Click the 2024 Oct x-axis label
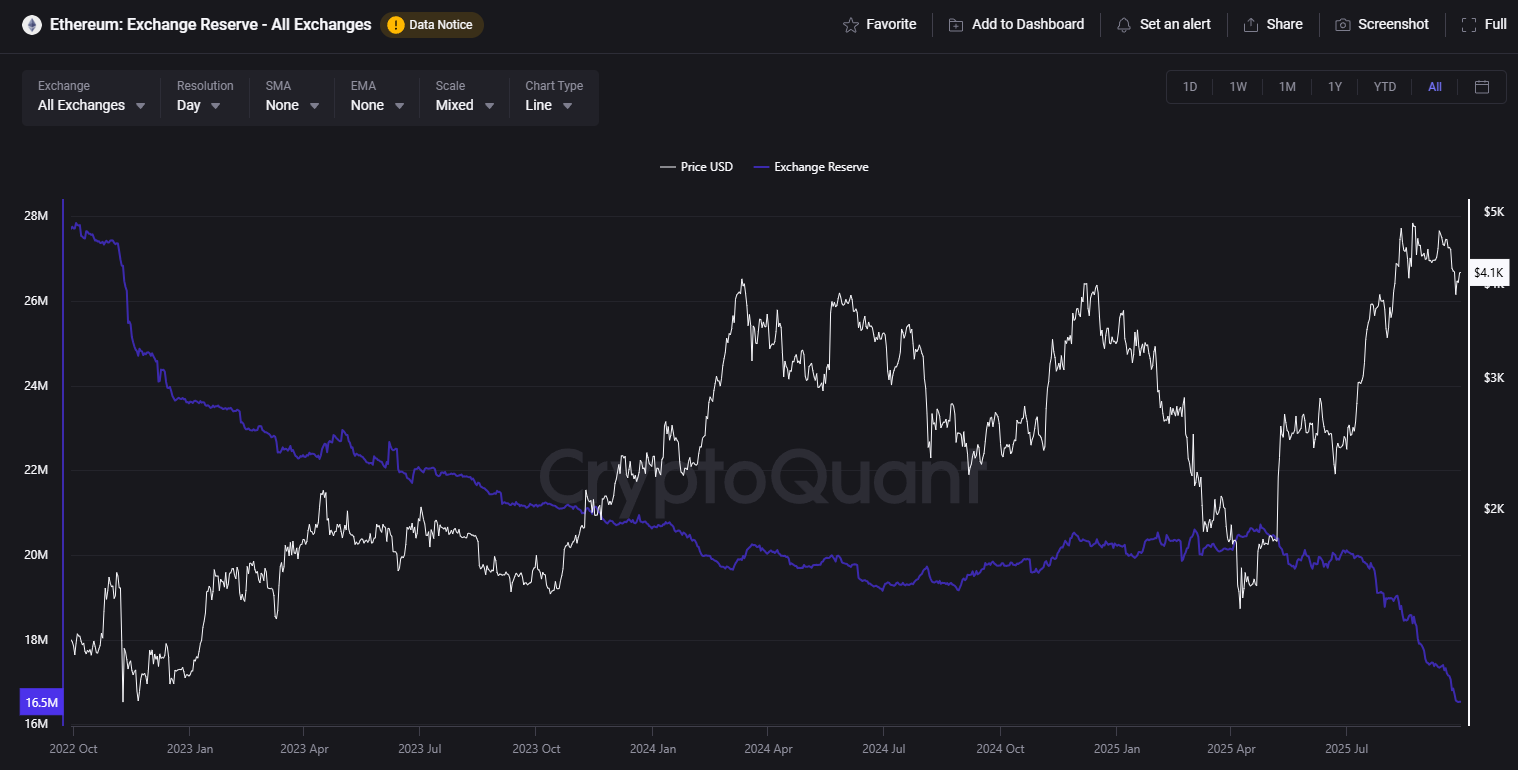1518x770 pixels. pos(1000,748)
